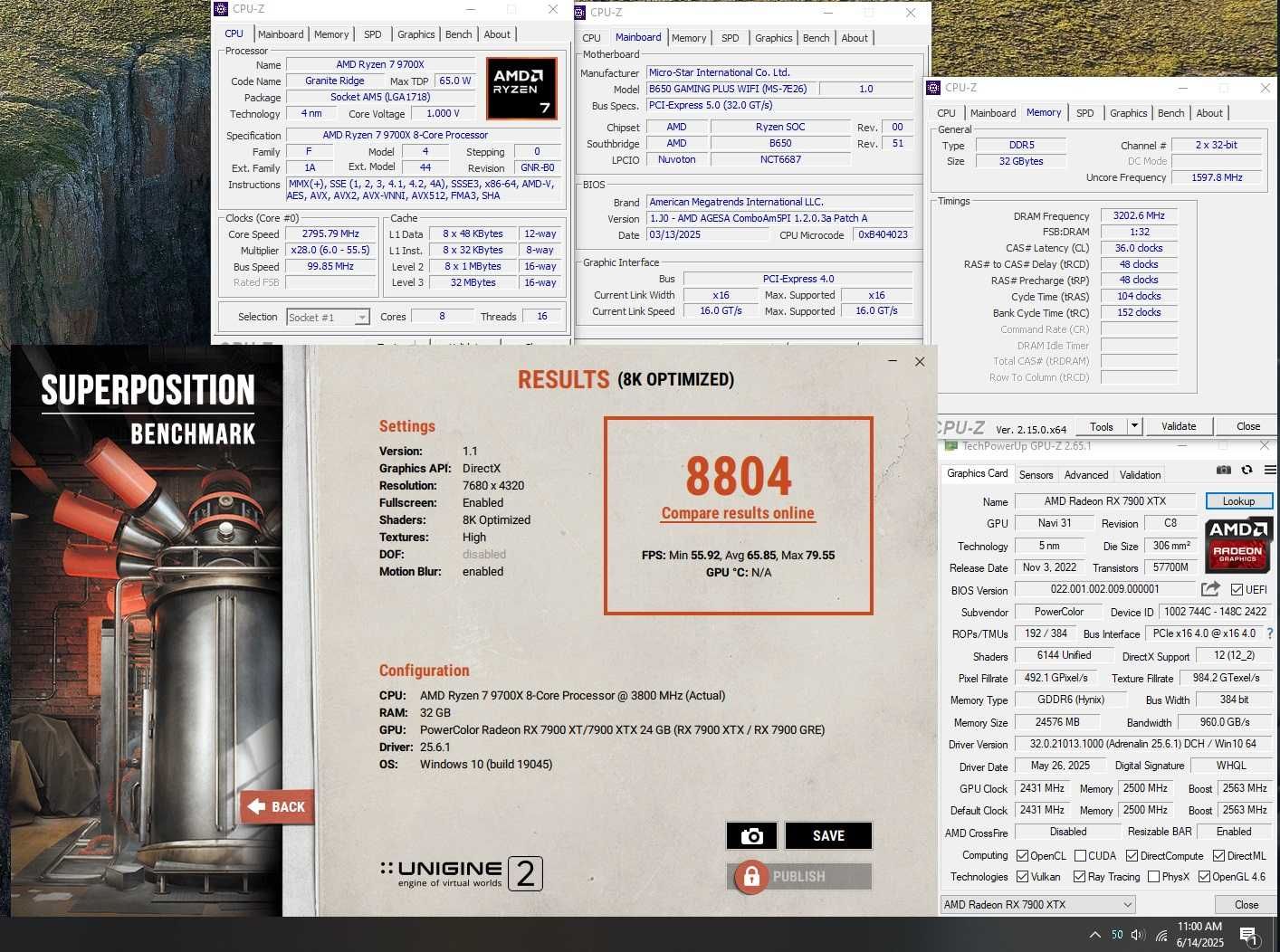Screen dimensions: 1280x952
Task: Click the taskbar clock showing 11:00 AM
Action: coord(1200,935)
